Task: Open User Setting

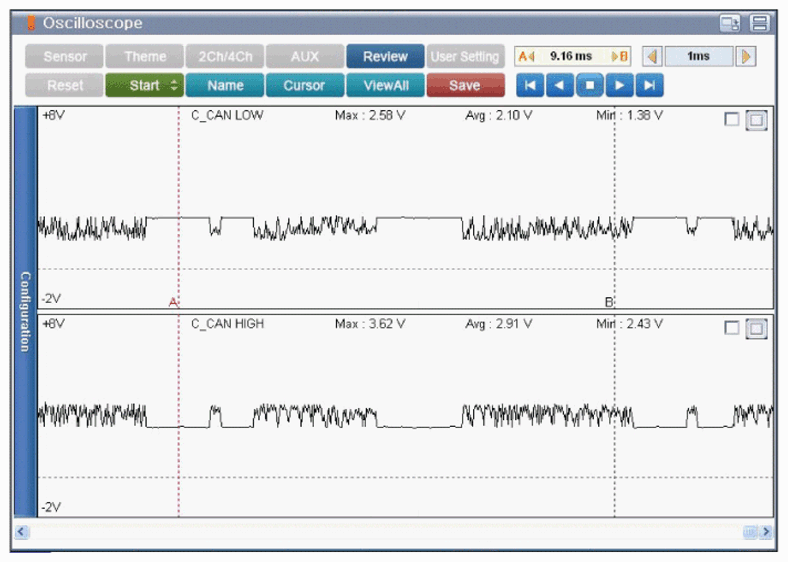Action: point(465,56)
